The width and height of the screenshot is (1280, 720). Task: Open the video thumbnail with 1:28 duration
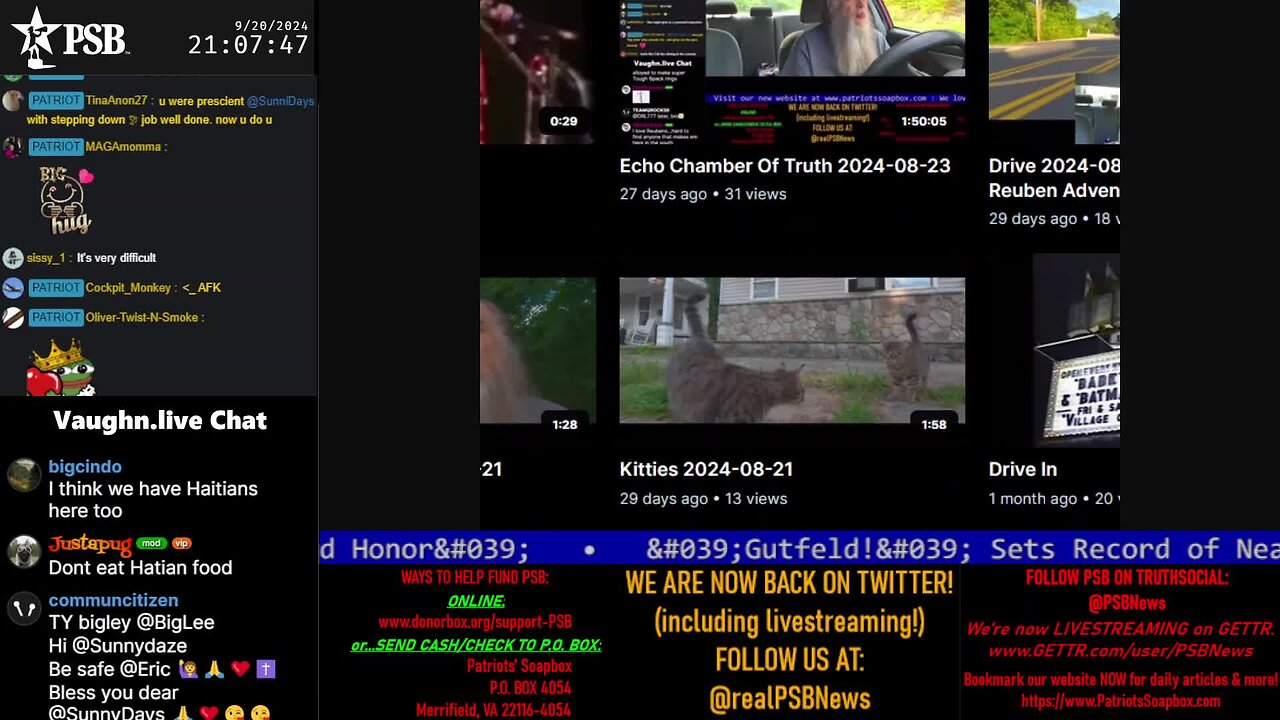pyautogui.click(x=538, y=350)
